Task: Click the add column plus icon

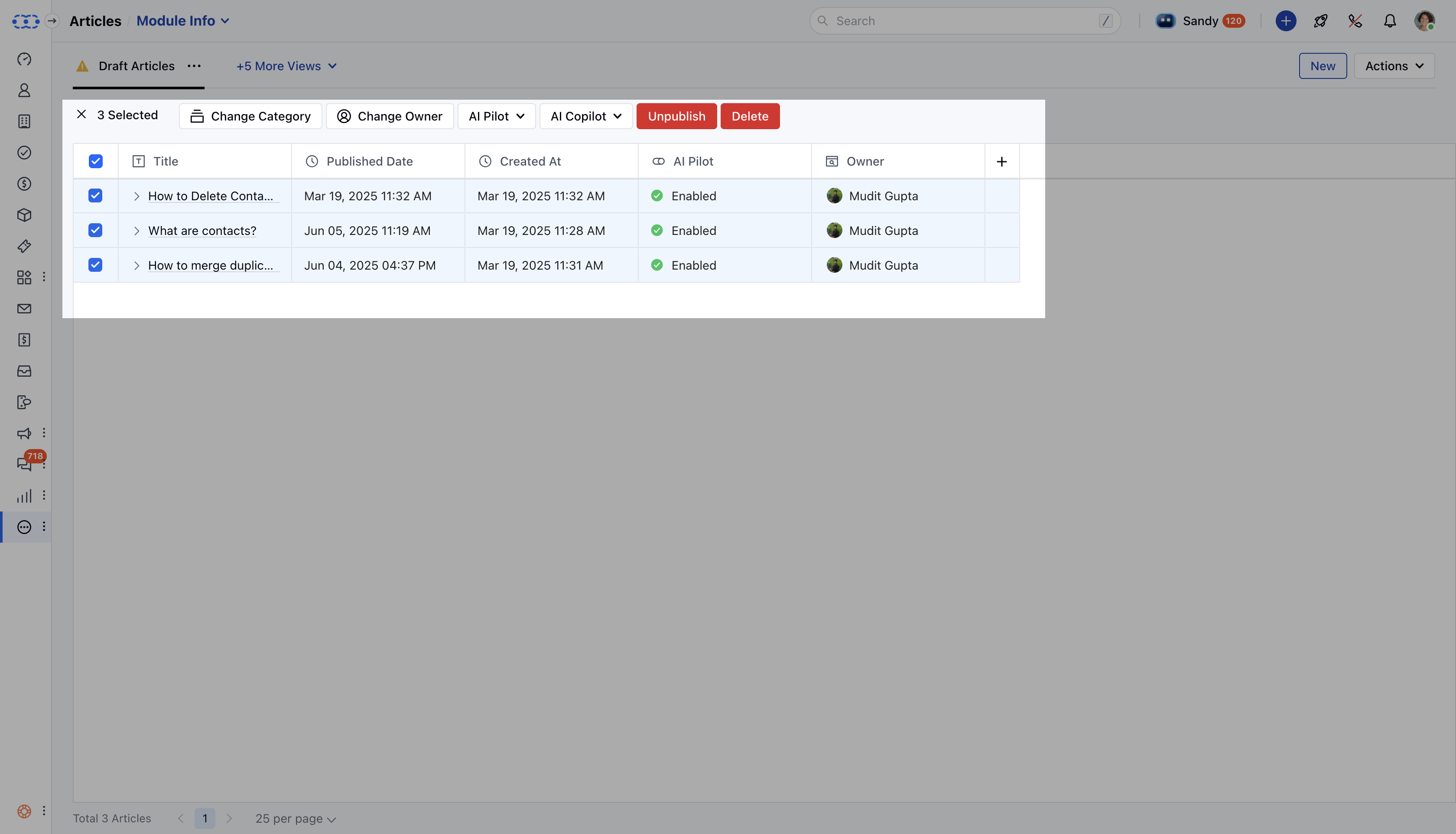Action: (x=1001, y=162)
